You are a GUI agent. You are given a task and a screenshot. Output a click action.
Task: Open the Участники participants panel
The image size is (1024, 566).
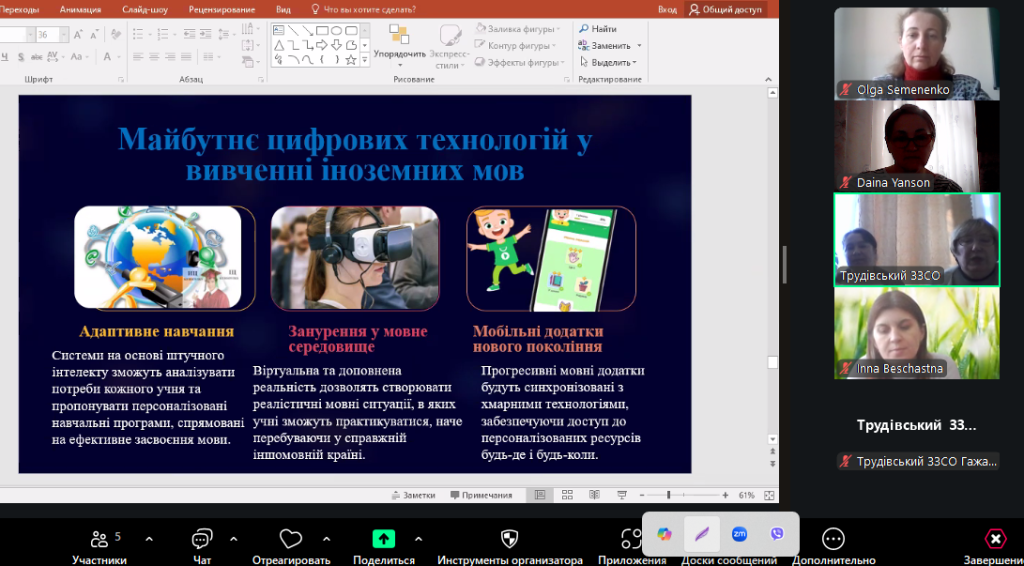coord(98,541)
